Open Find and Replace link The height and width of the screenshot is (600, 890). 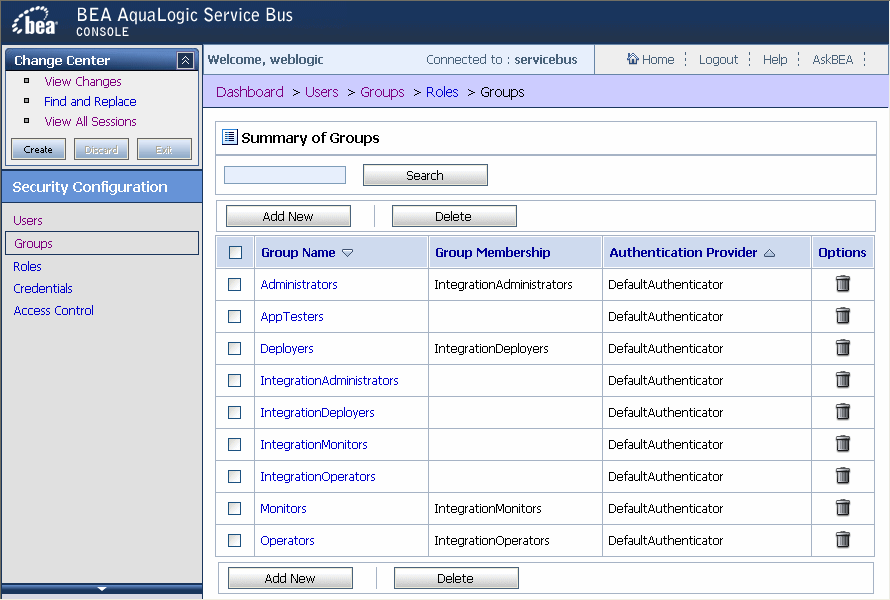click(x=90, y=102)
